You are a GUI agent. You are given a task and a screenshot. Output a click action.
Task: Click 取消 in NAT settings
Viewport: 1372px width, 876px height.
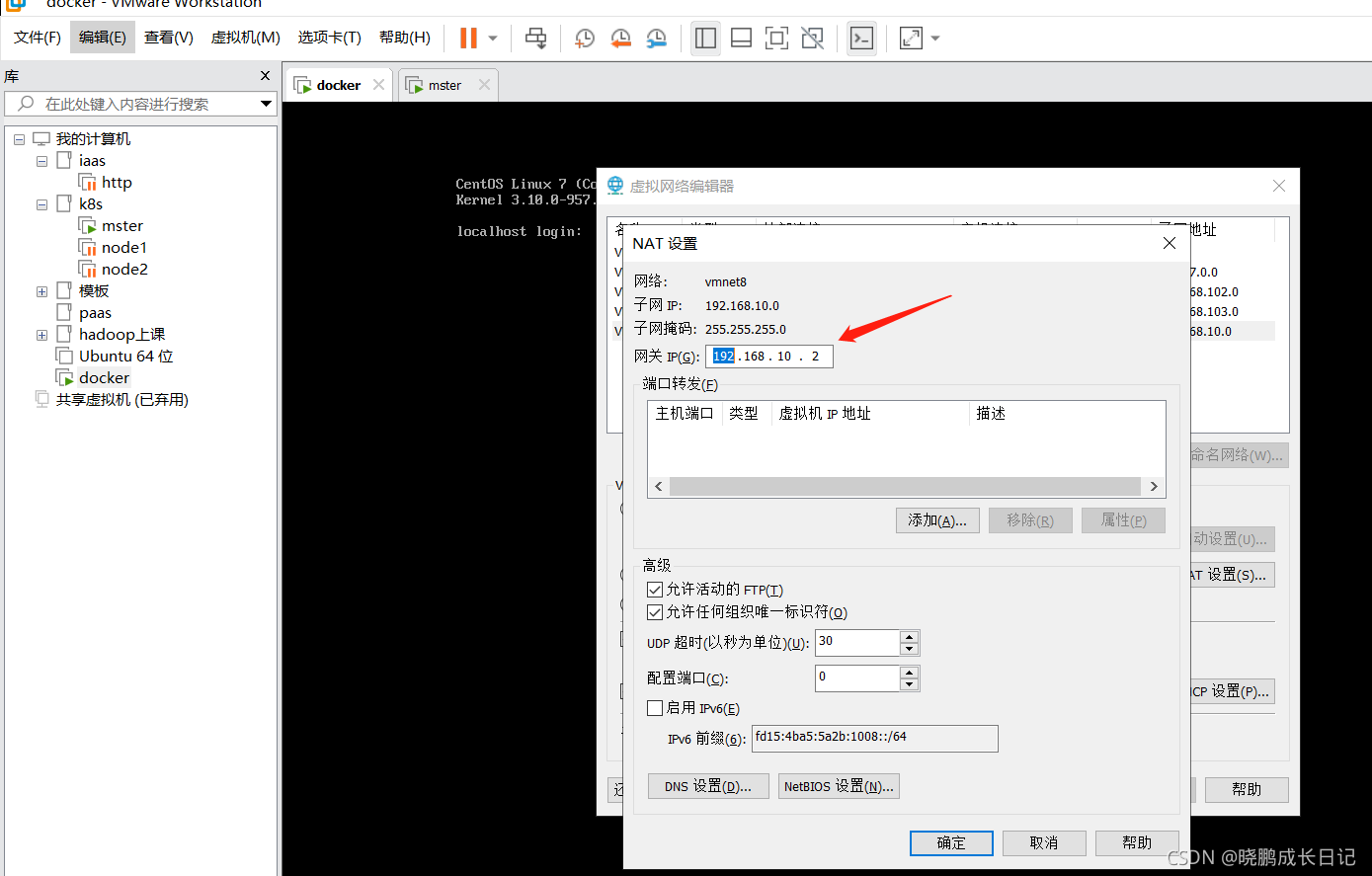tap(1044, 842)
